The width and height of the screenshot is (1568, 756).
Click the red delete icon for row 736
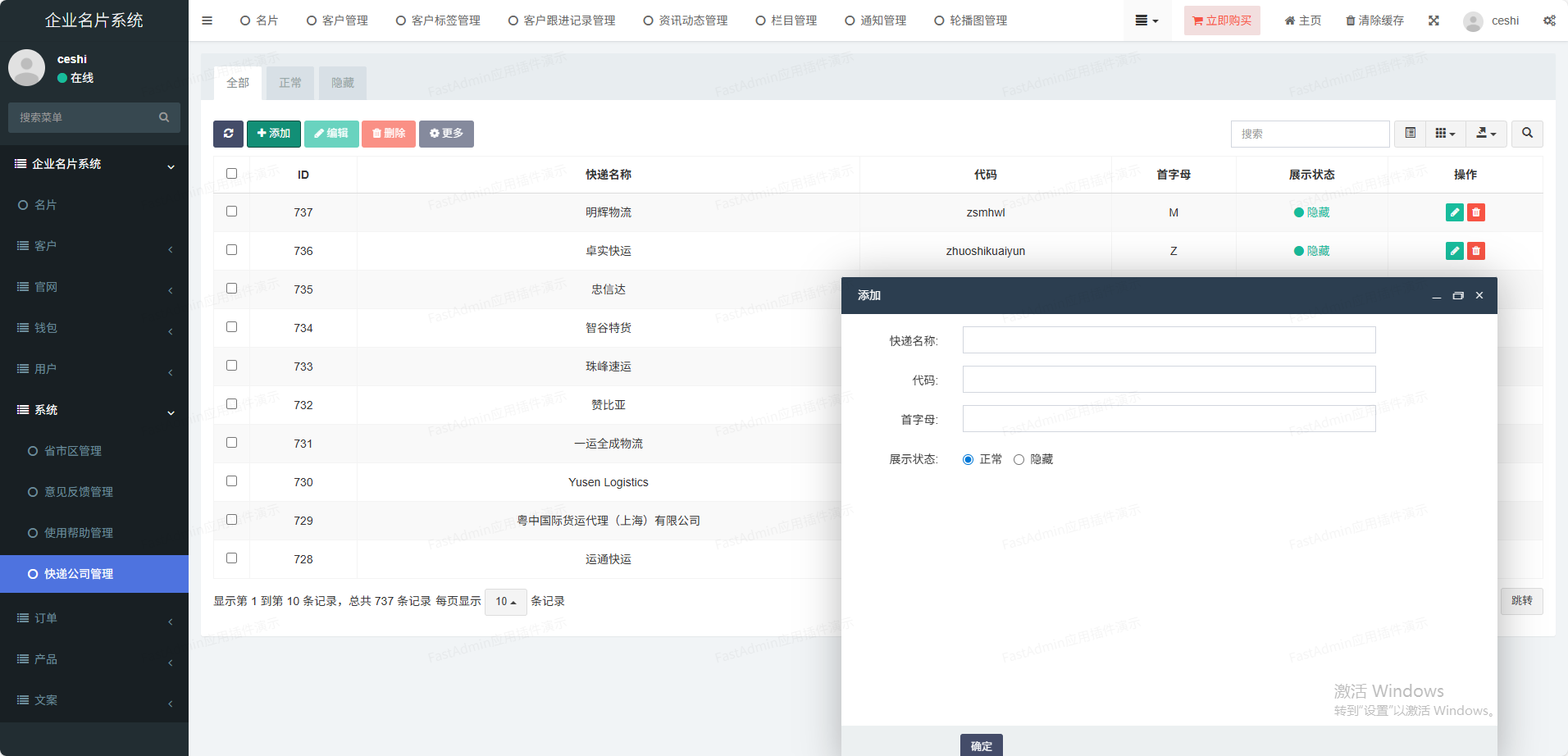pyautogui.click(x=1475, y=251)
